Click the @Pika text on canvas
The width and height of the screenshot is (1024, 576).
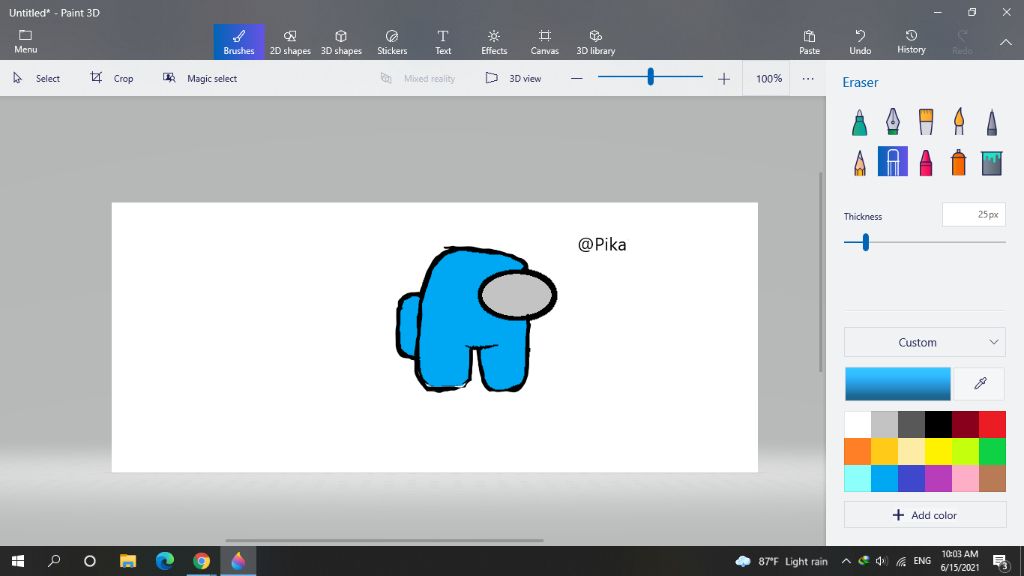pos(602,244)
